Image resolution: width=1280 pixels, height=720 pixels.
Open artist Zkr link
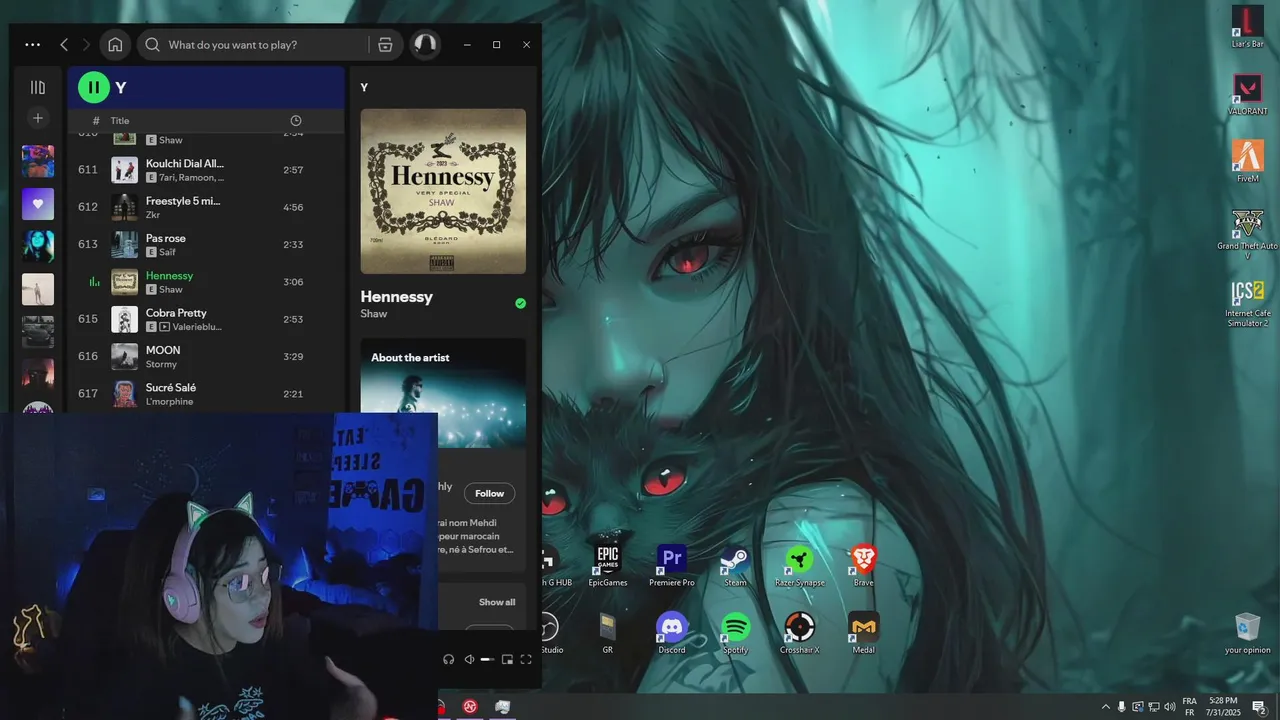(153, 215)
